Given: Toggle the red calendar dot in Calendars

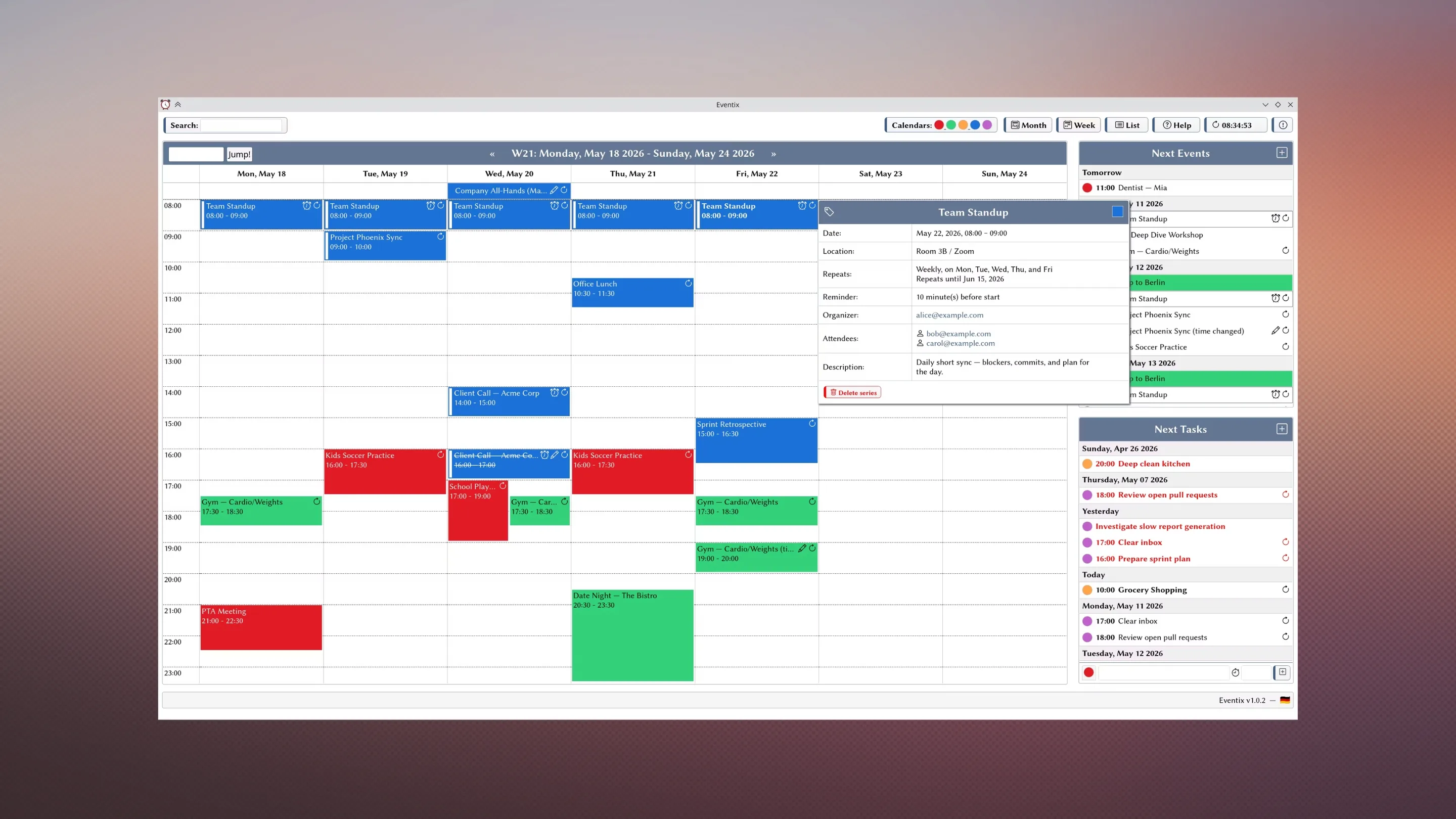Looking at the screenshot, I should [x=939, y=125].
